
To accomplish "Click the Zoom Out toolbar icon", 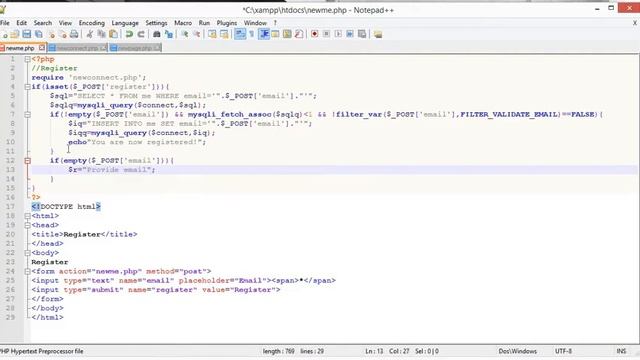I will [196, 34].
